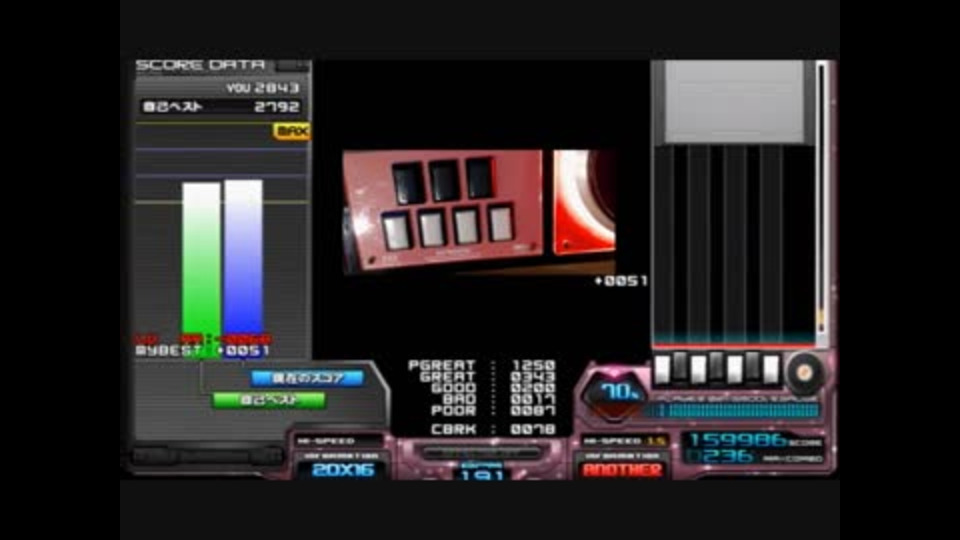Click the +0051 text left of lanes
960x540 pixels.
click(x=621, y=281)
